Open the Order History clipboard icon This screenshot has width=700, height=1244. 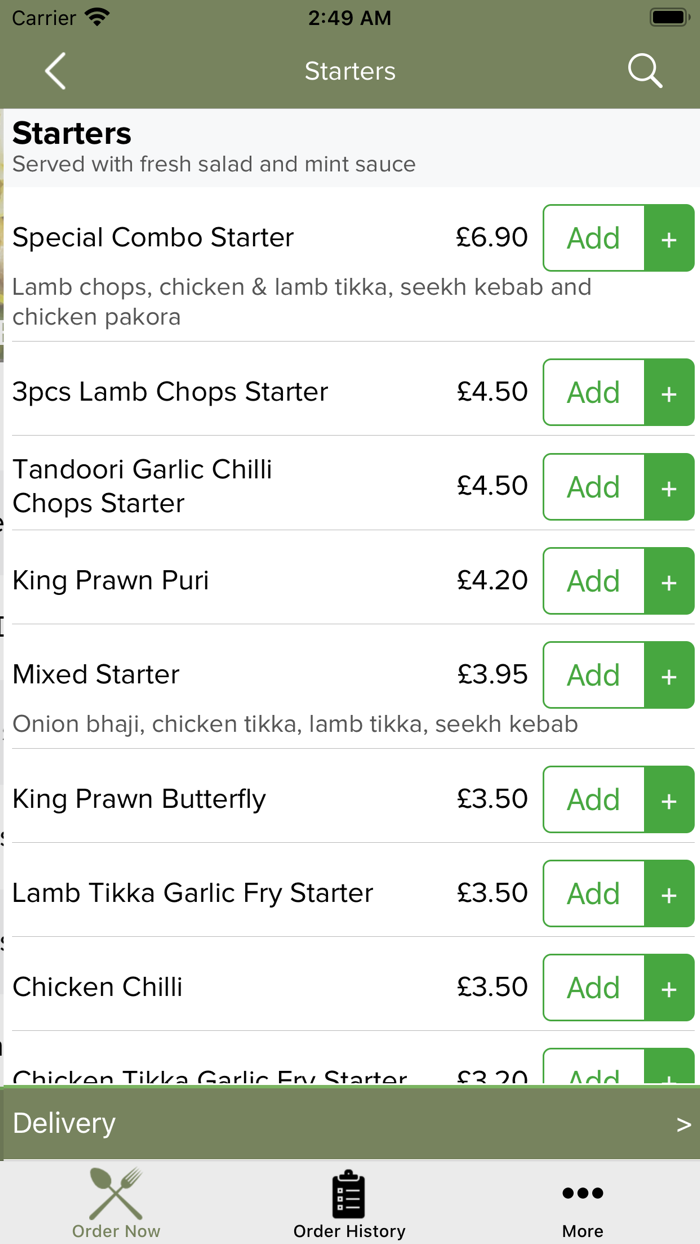pos(349,1194)
